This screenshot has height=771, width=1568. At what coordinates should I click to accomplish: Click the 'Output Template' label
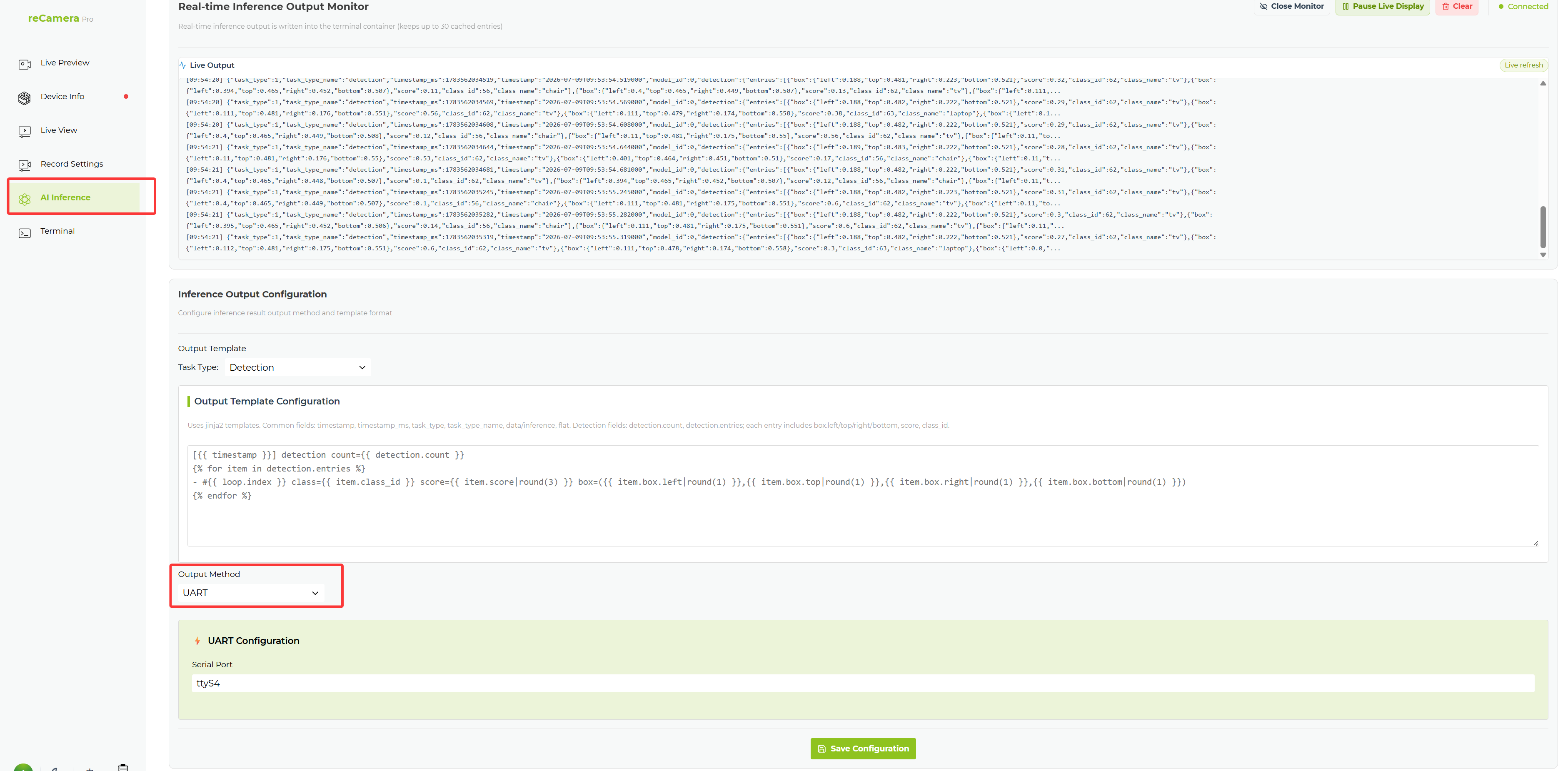pyautogui.click(x=212, y=349)
